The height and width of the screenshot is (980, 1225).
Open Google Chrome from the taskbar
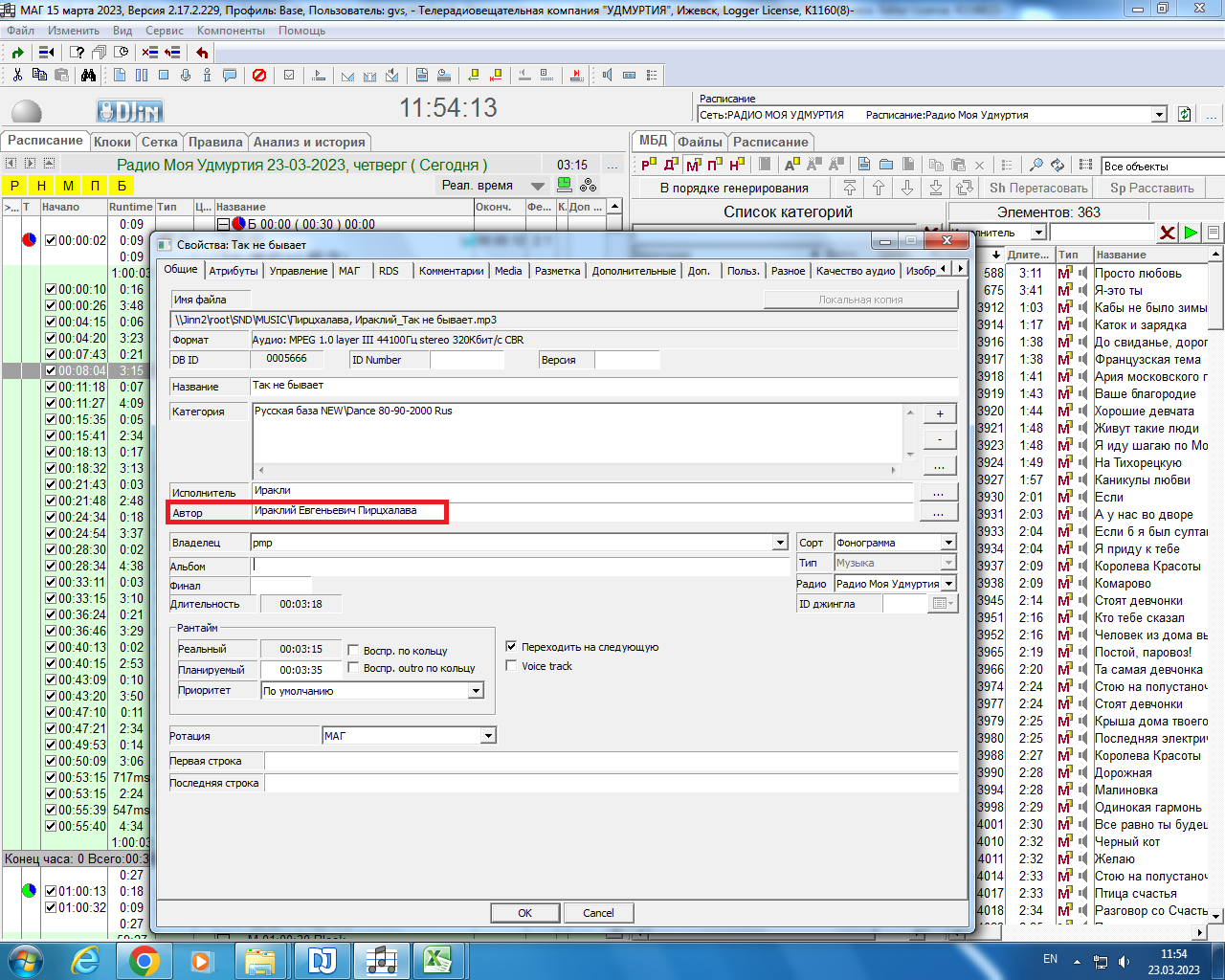(x=145, y=960)
